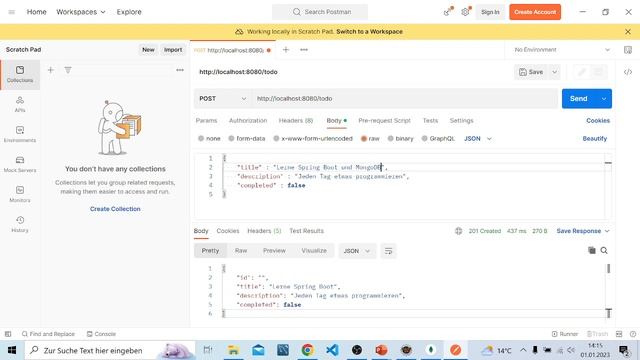Switch response view to Preview

click(274, 251)
